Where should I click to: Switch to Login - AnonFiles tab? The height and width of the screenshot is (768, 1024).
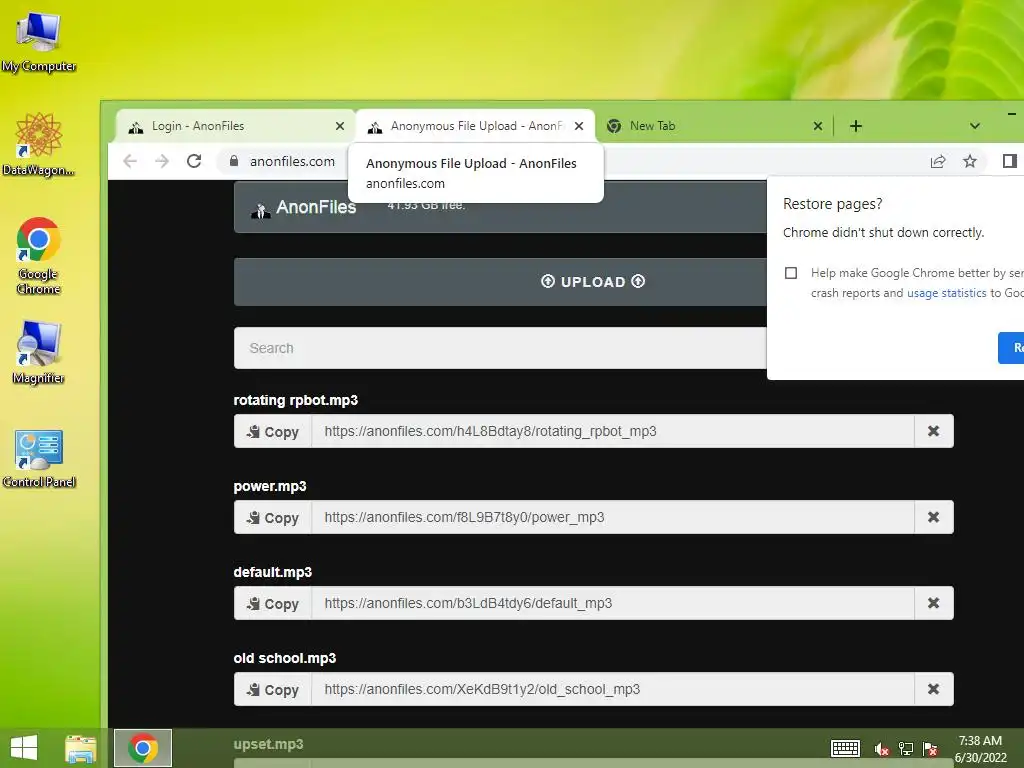point(235,126)
